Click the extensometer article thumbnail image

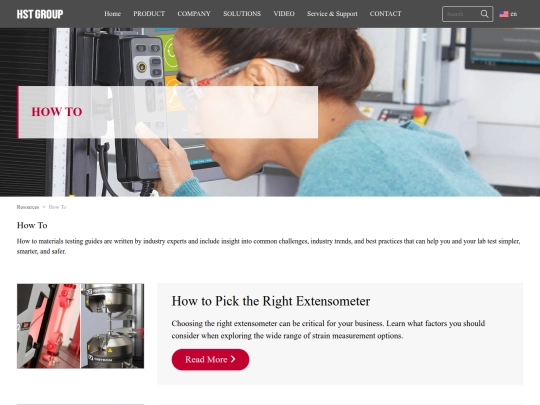pos(81,326)
